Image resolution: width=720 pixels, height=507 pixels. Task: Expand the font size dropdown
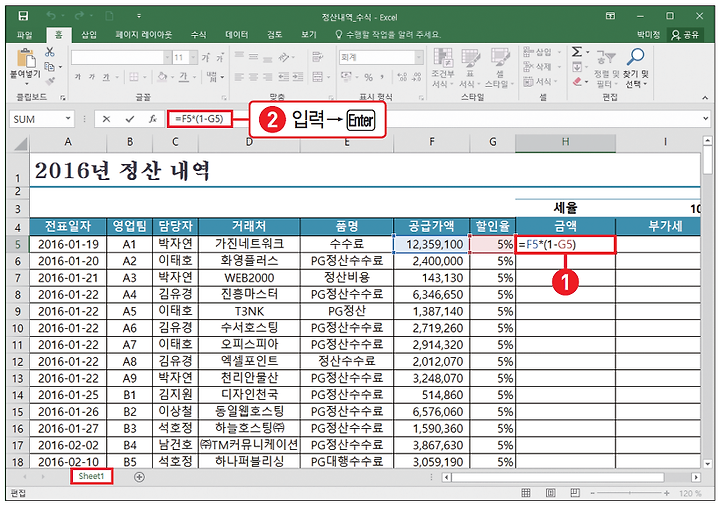[x=194, y=57]
